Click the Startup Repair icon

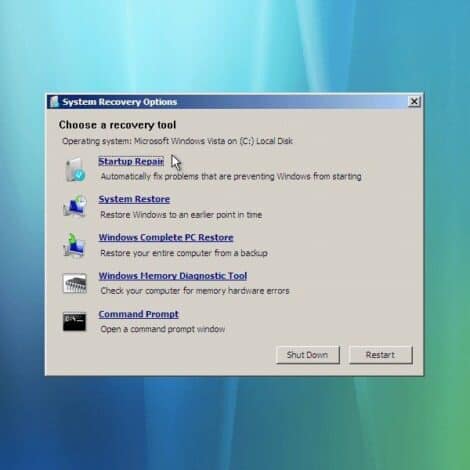click(x=75, y=169)
